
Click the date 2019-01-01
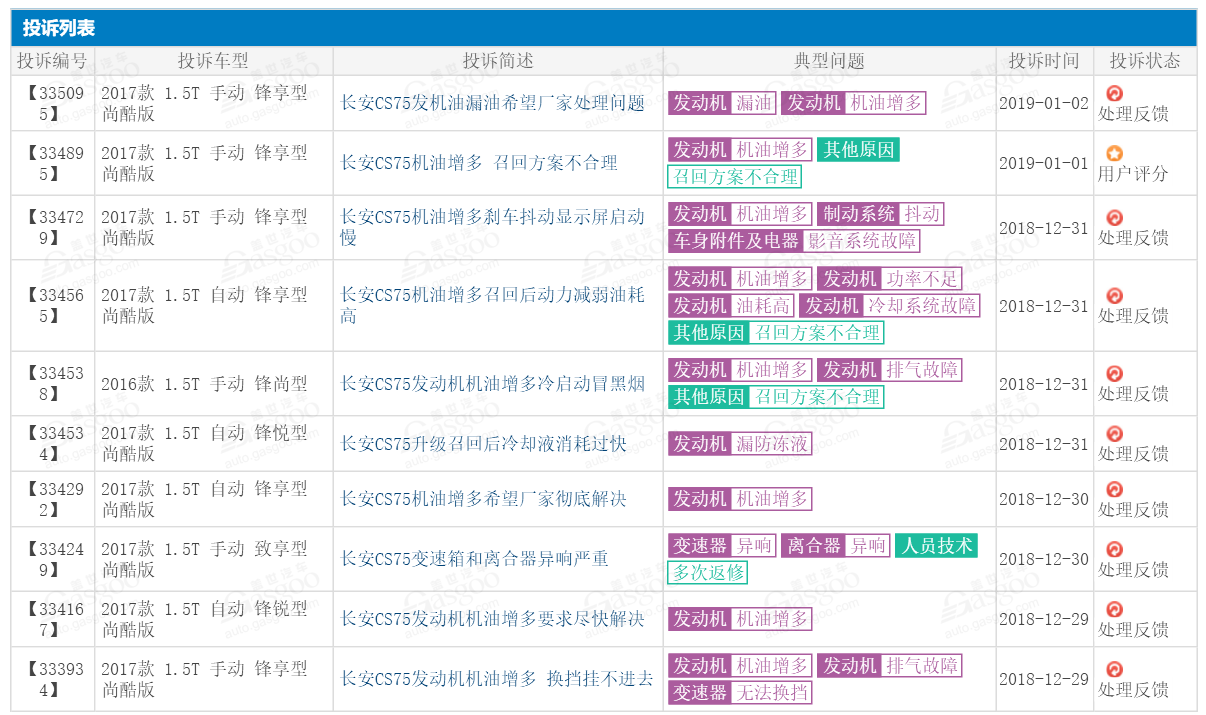point(1044,163)
